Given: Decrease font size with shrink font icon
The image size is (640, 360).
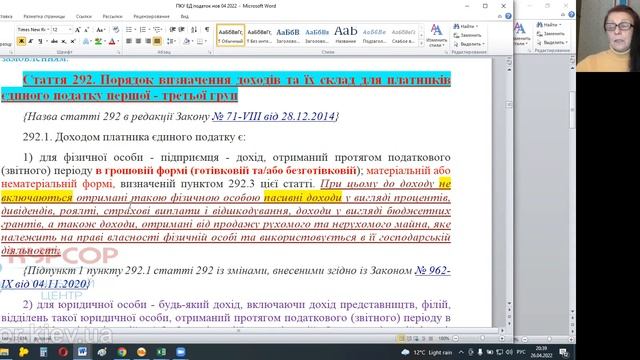Looking at the screenshot, I should click(87, 30).
